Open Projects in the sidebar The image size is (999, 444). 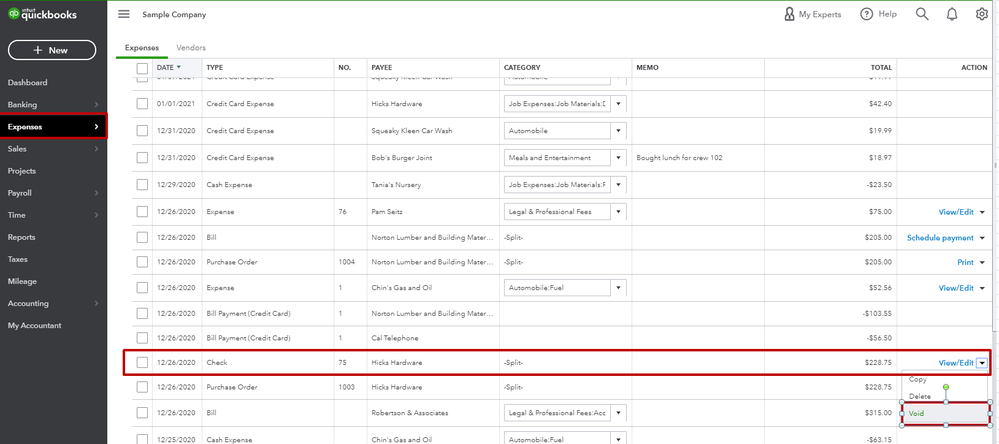pyautogui.click(x=22, y=171)
